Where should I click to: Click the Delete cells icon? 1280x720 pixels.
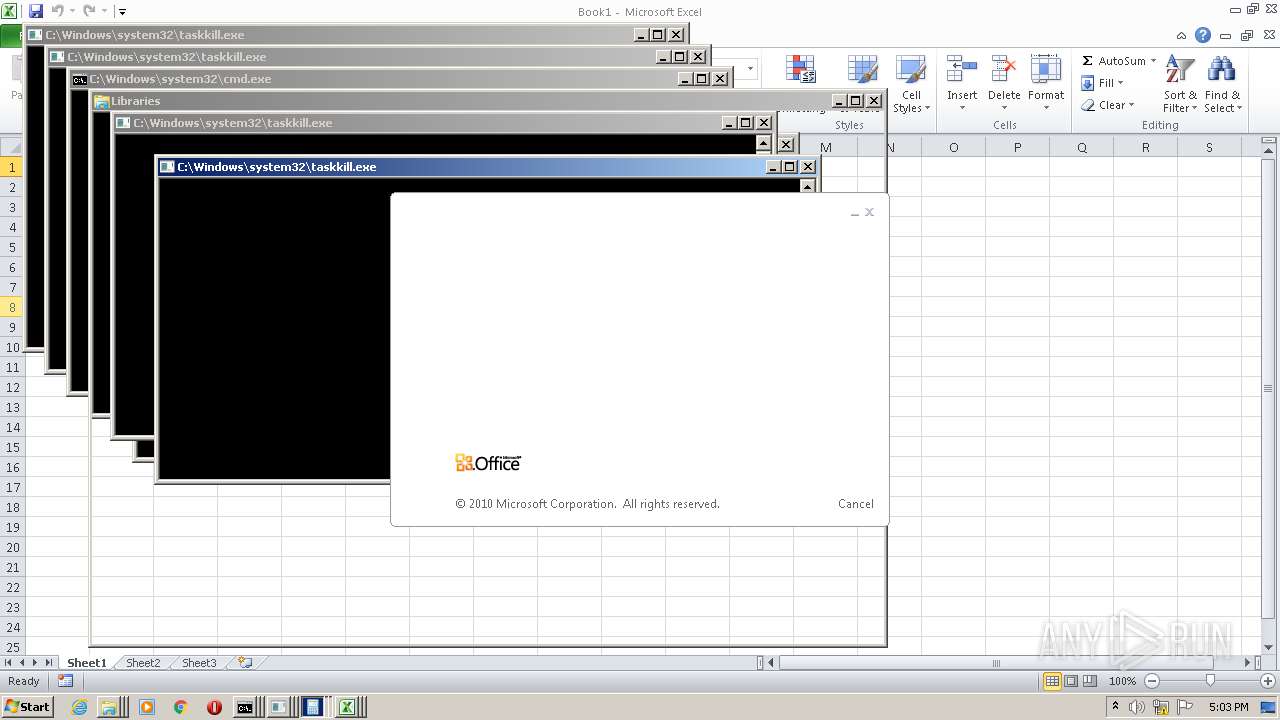[1003, 70]
